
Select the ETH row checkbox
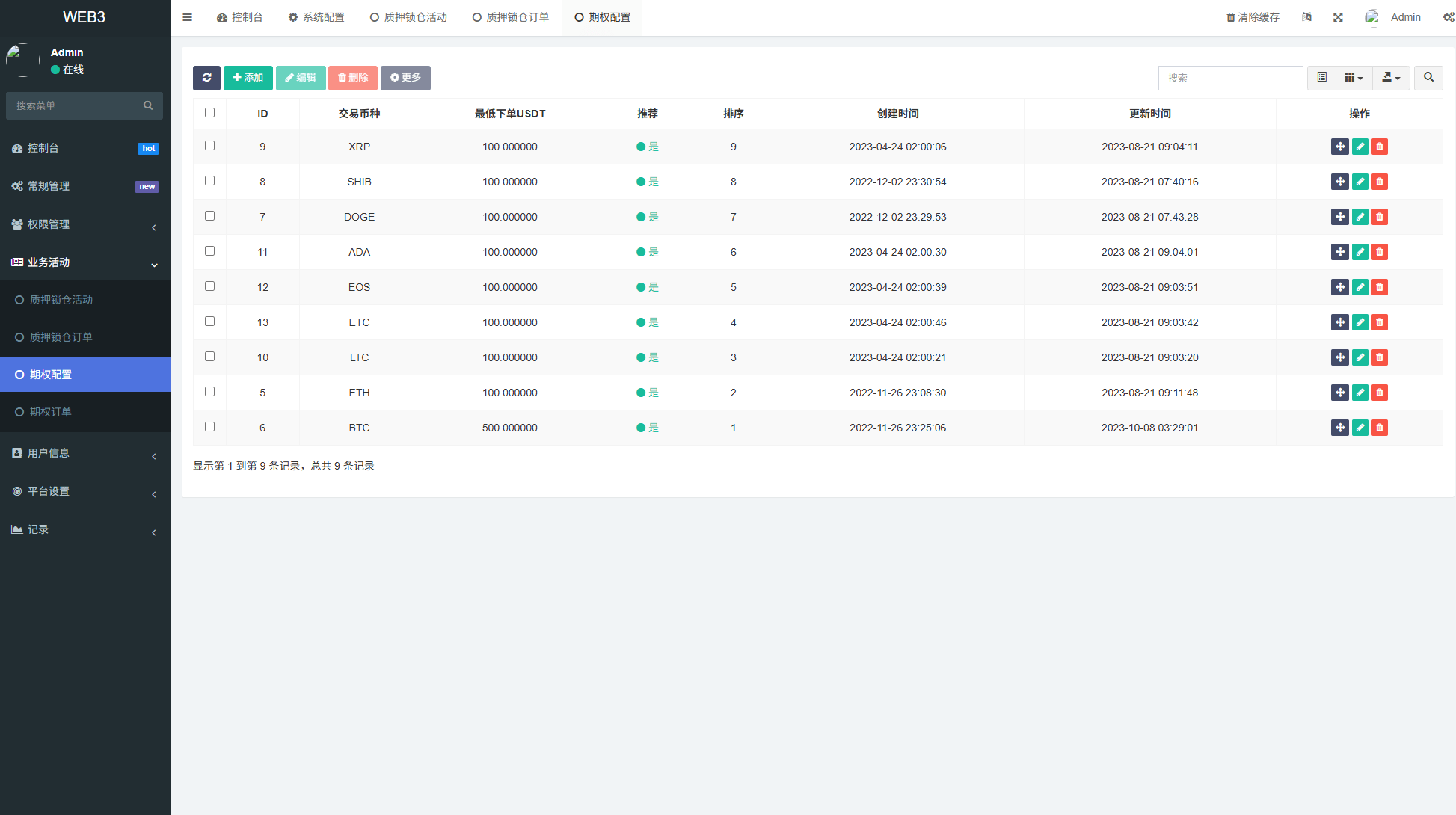tap(209, 392)
